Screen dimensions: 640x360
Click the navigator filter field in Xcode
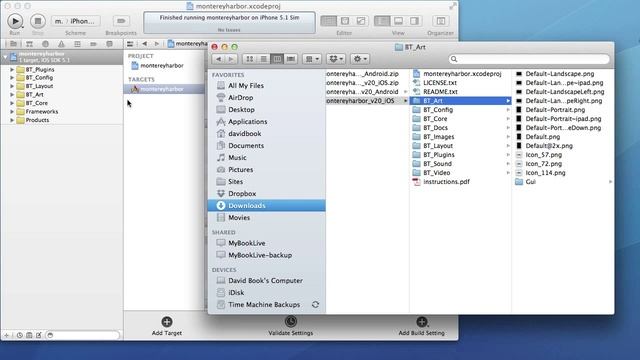coord(84,335)
